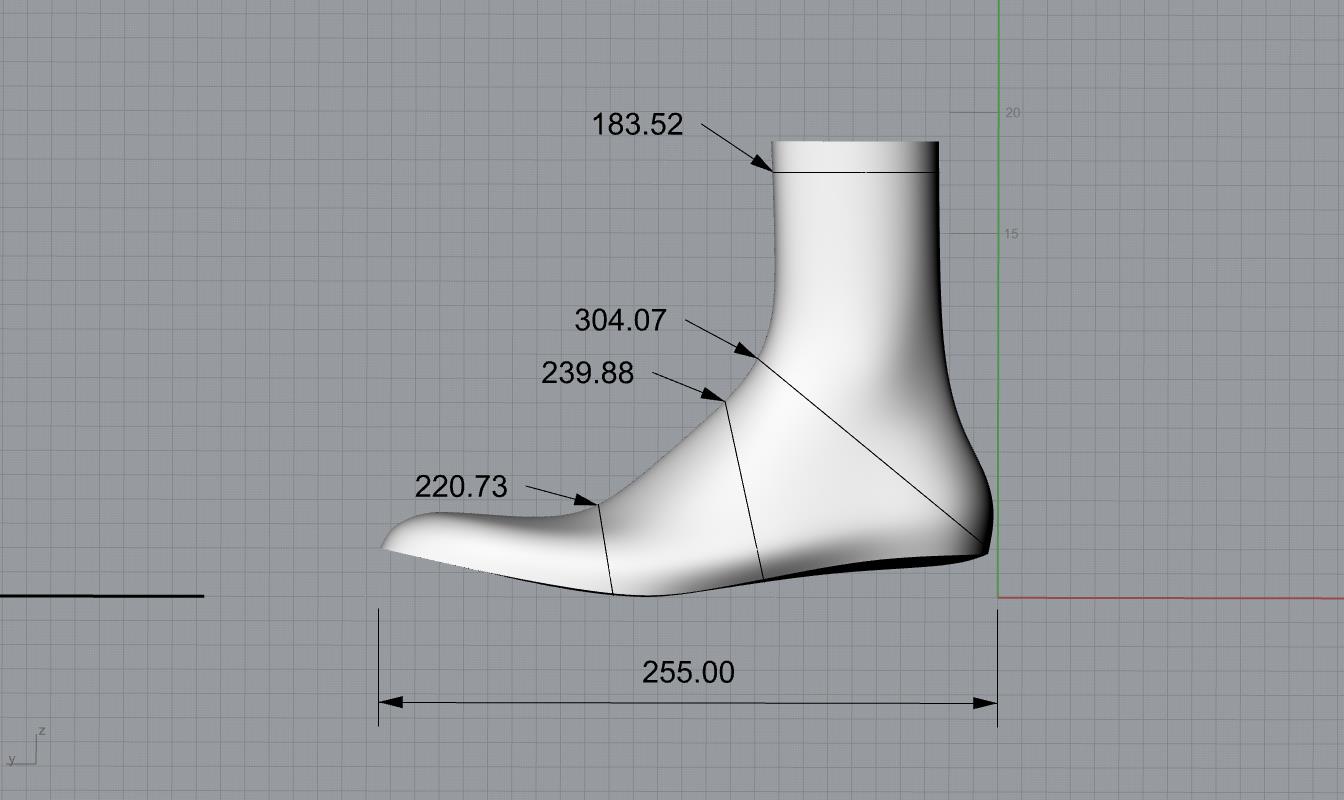Select the 255.00 dimension's horizontal arrow line
Image resolution: width=1344 pixels, height=800 pixels.
(688, 702)
